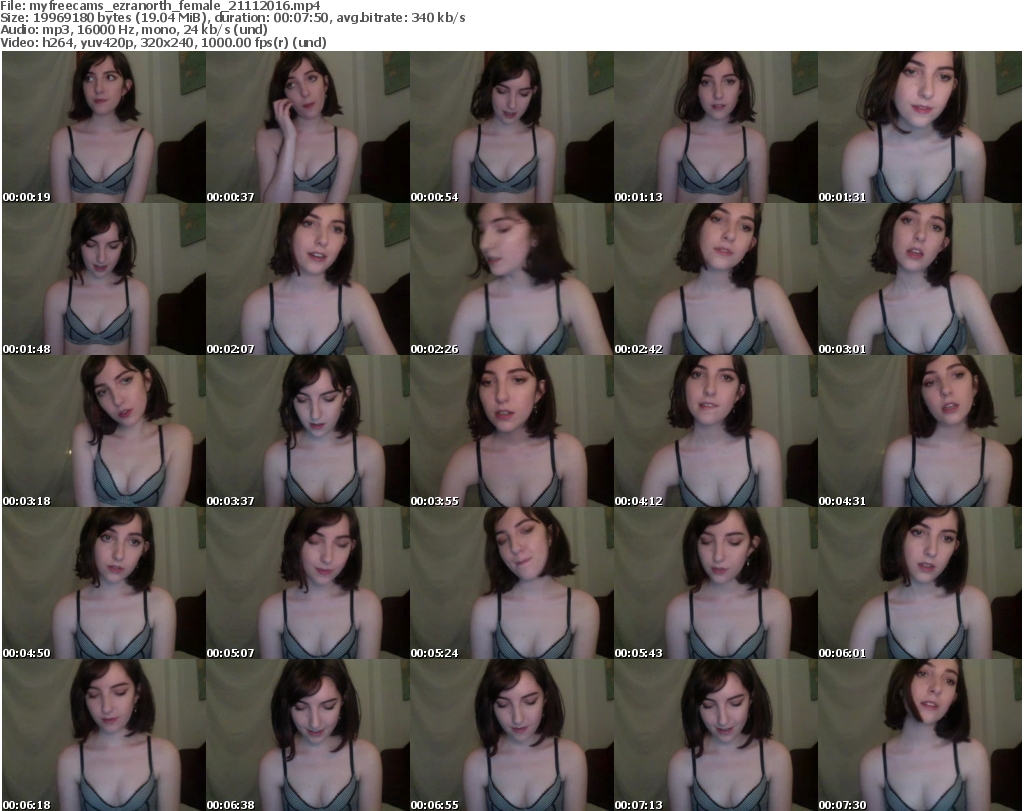Select the thumbnail stamped 00:03:37
Screen dimensions: 1024x811
[x=308, y=432]
